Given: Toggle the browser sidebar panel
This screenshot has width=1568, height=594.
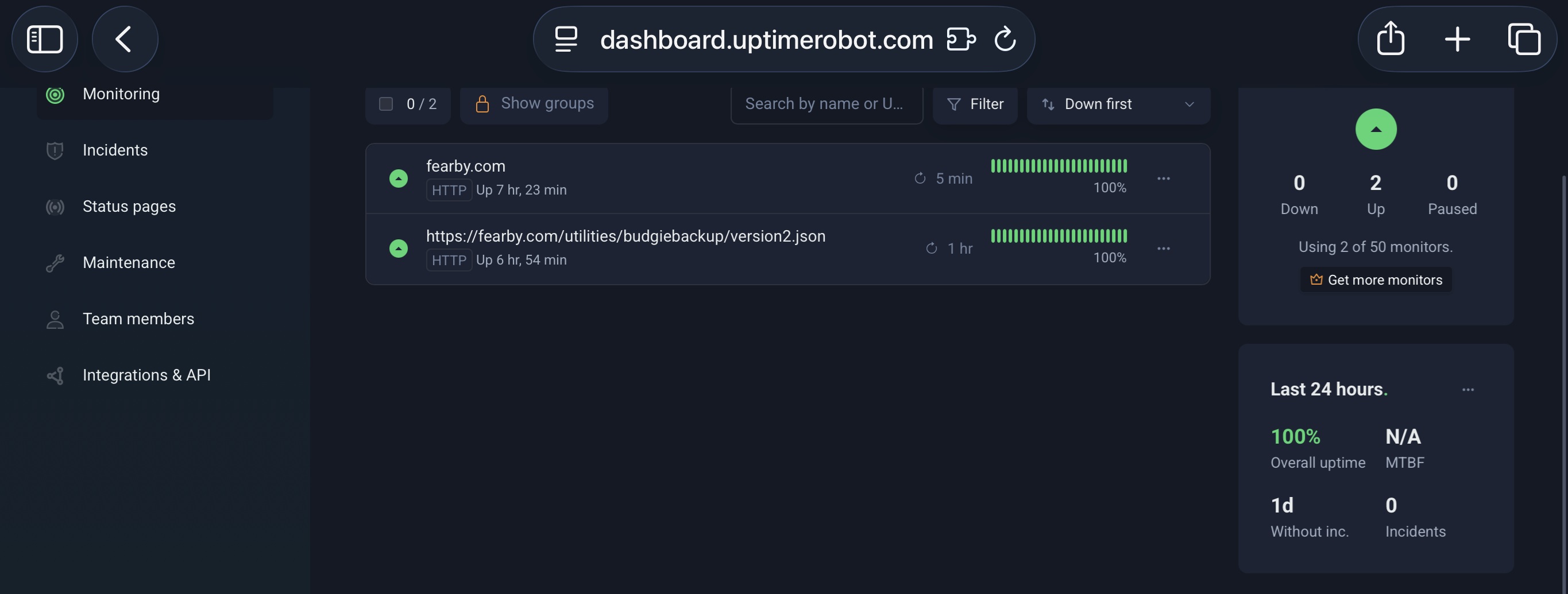Looking at the screenshot, I should point(44,40).
